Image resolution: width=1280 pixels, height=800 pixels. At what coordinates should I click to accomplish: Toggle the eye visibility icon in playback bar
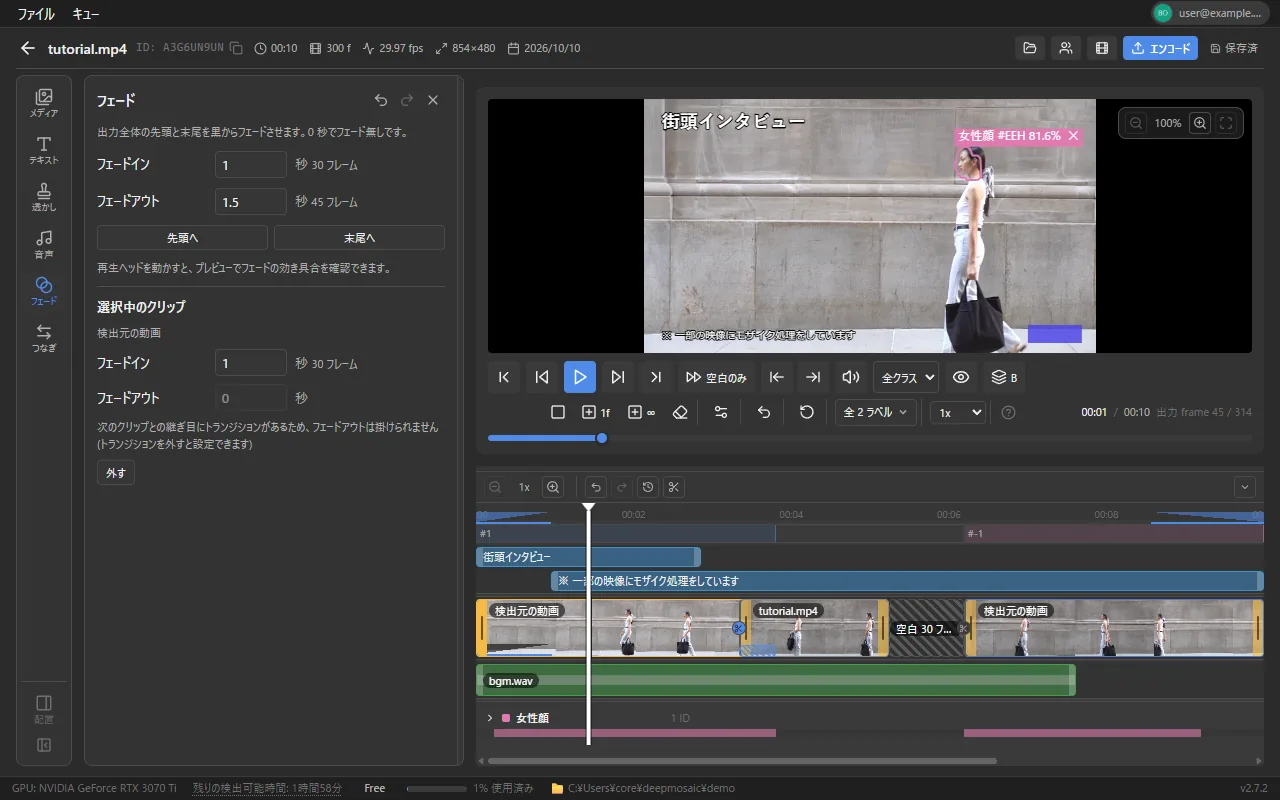point(961,377)
